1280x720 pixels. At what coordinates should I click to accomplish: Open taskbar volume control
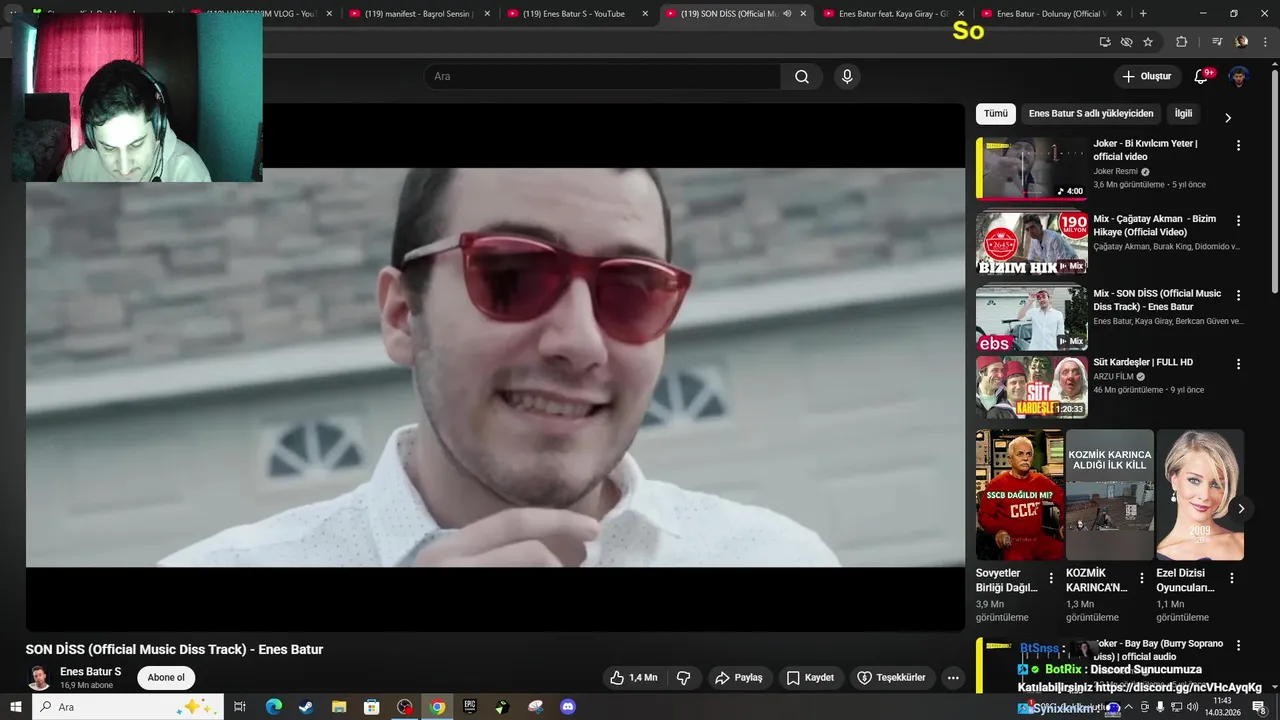[x=1192, y=707]
